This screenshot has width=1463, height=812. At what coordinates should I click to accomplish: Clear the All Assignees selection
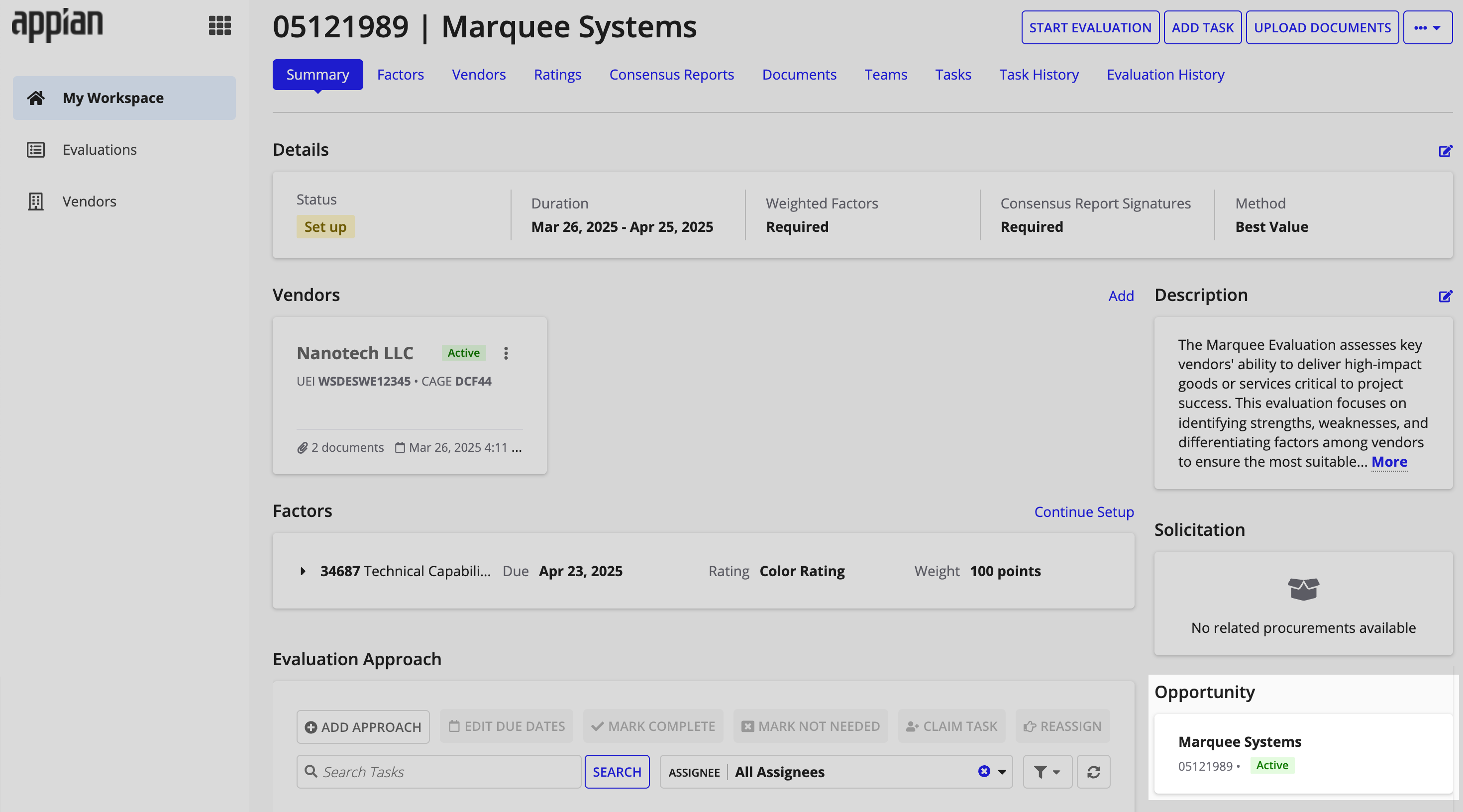tap(984, 771)
